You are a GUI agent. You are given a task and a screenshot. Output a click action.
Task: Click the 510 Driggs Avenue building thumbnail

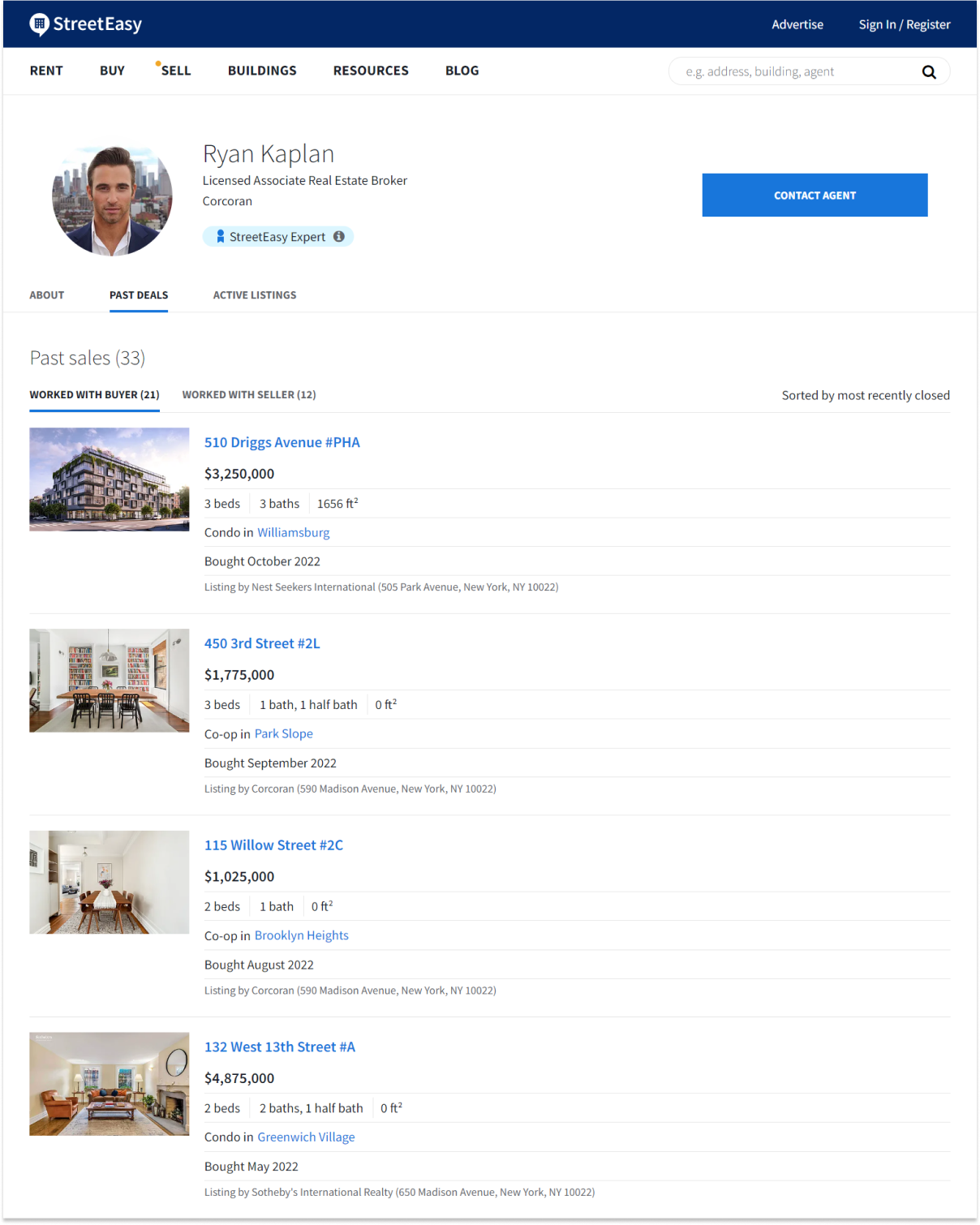pyautogui.click(x=110, y=479)
